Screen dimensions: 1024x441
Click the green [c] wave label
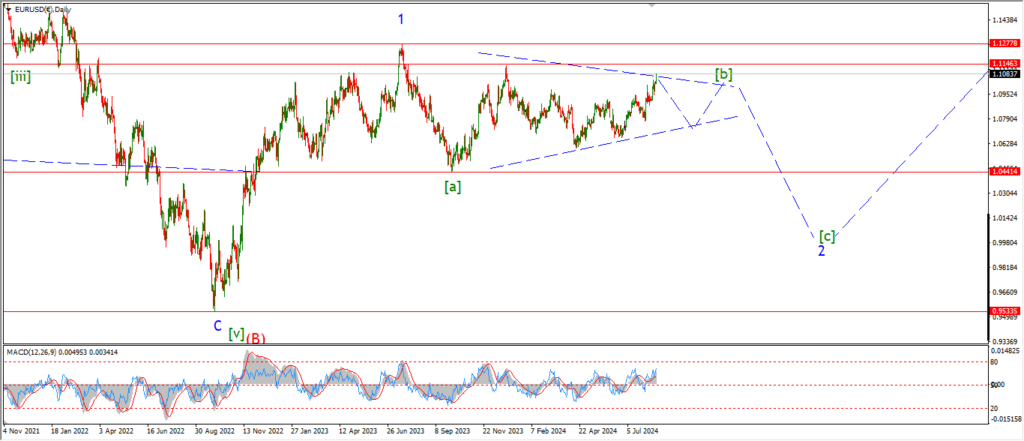[x=827, y=236]
